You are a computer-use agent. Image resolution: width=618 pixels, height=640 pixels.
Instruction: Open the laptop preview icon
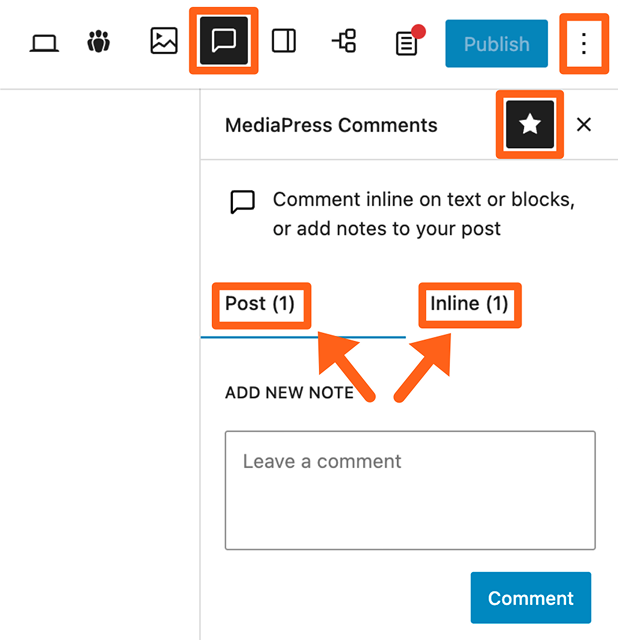click(44, 43)
